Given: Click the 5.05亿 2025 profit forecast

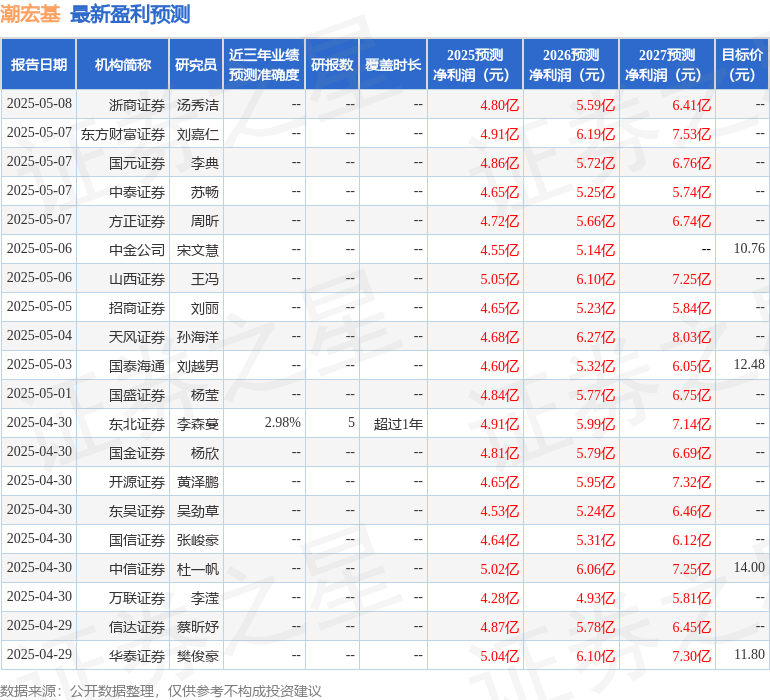Looking at the screenshot, I should [x=499, y=279].
